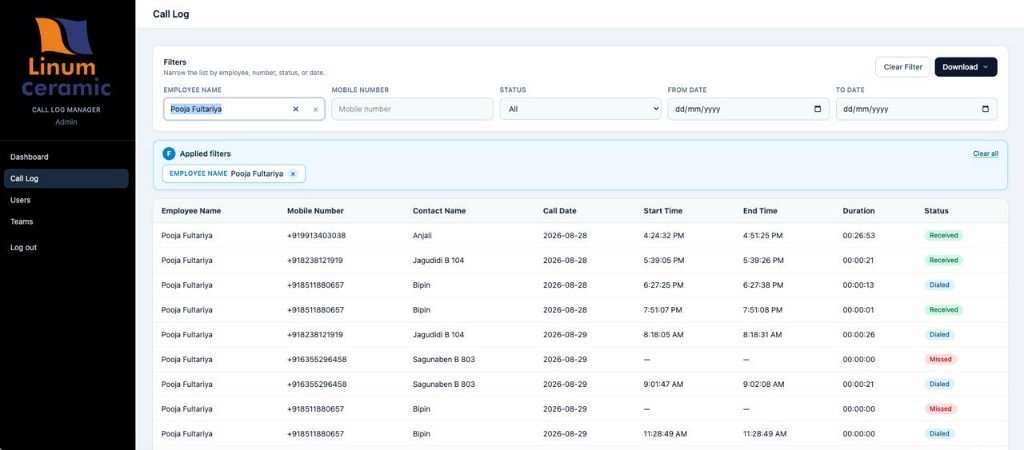Open the Status dropdown set to All
Screen dimensions: 1024x450
581,109
